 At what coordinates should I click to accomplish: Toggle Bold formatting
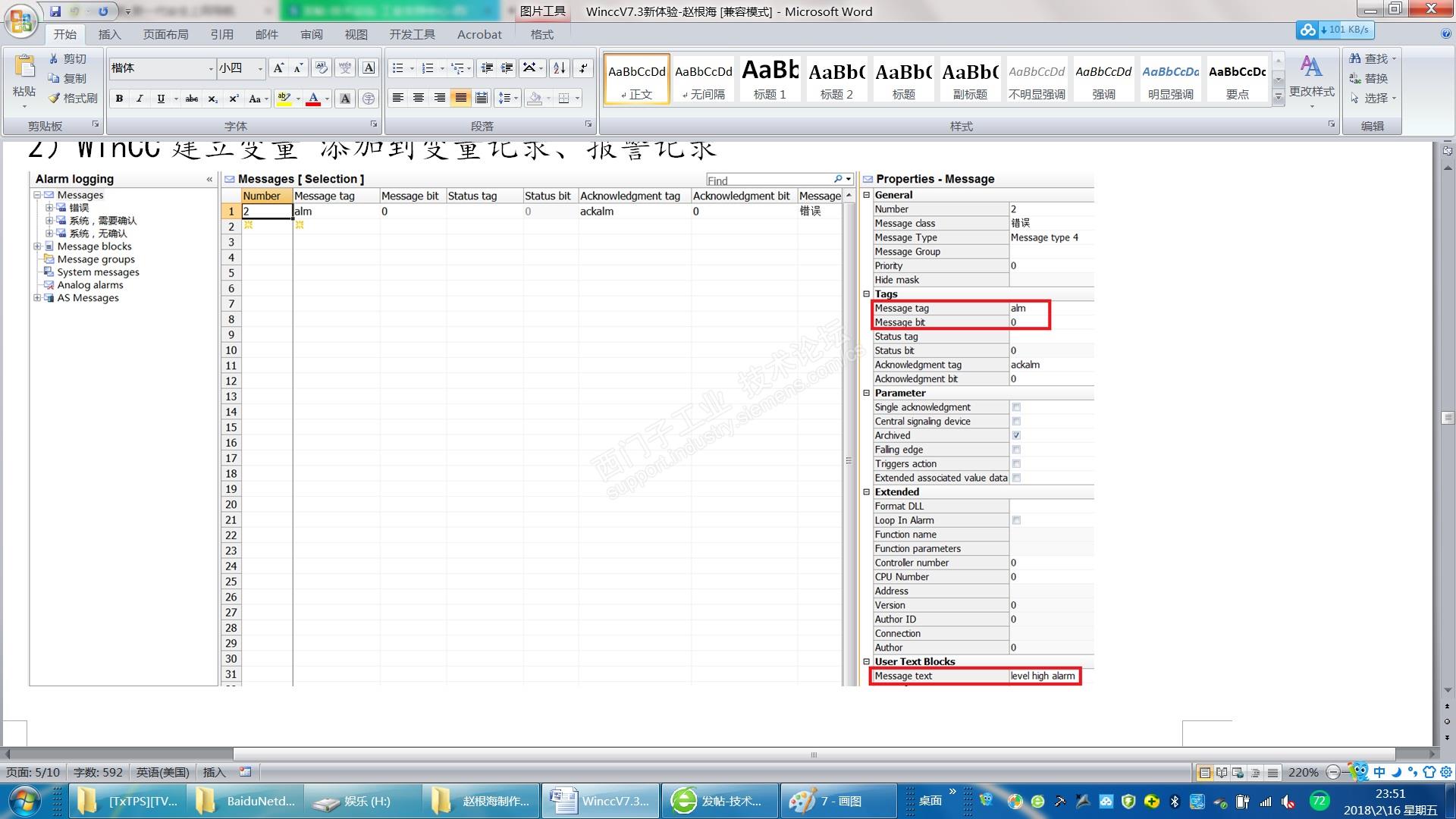pyautogui.click(x=119, y=99)
